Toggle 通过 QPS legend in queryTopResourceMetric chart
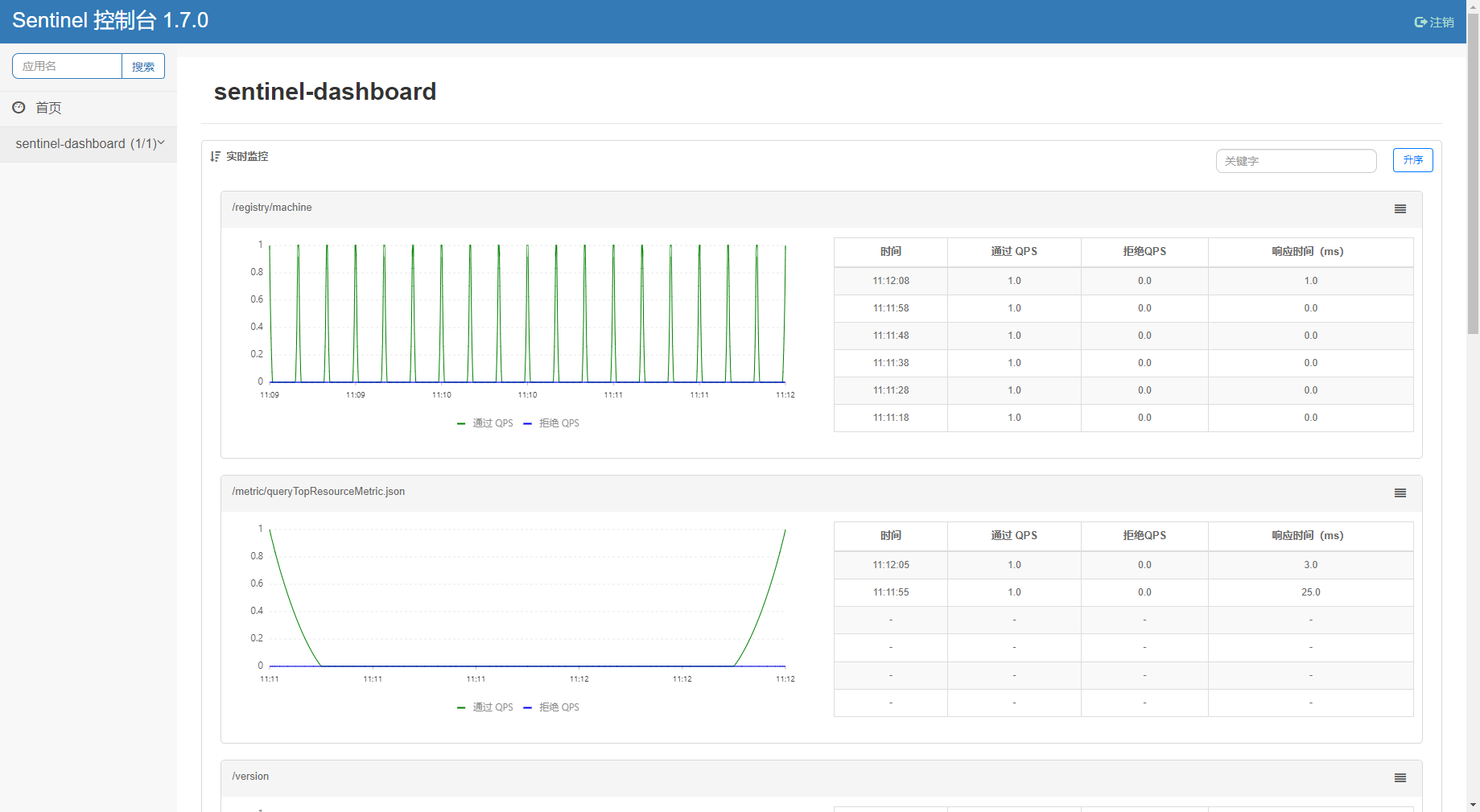 [x=484, y=707]
